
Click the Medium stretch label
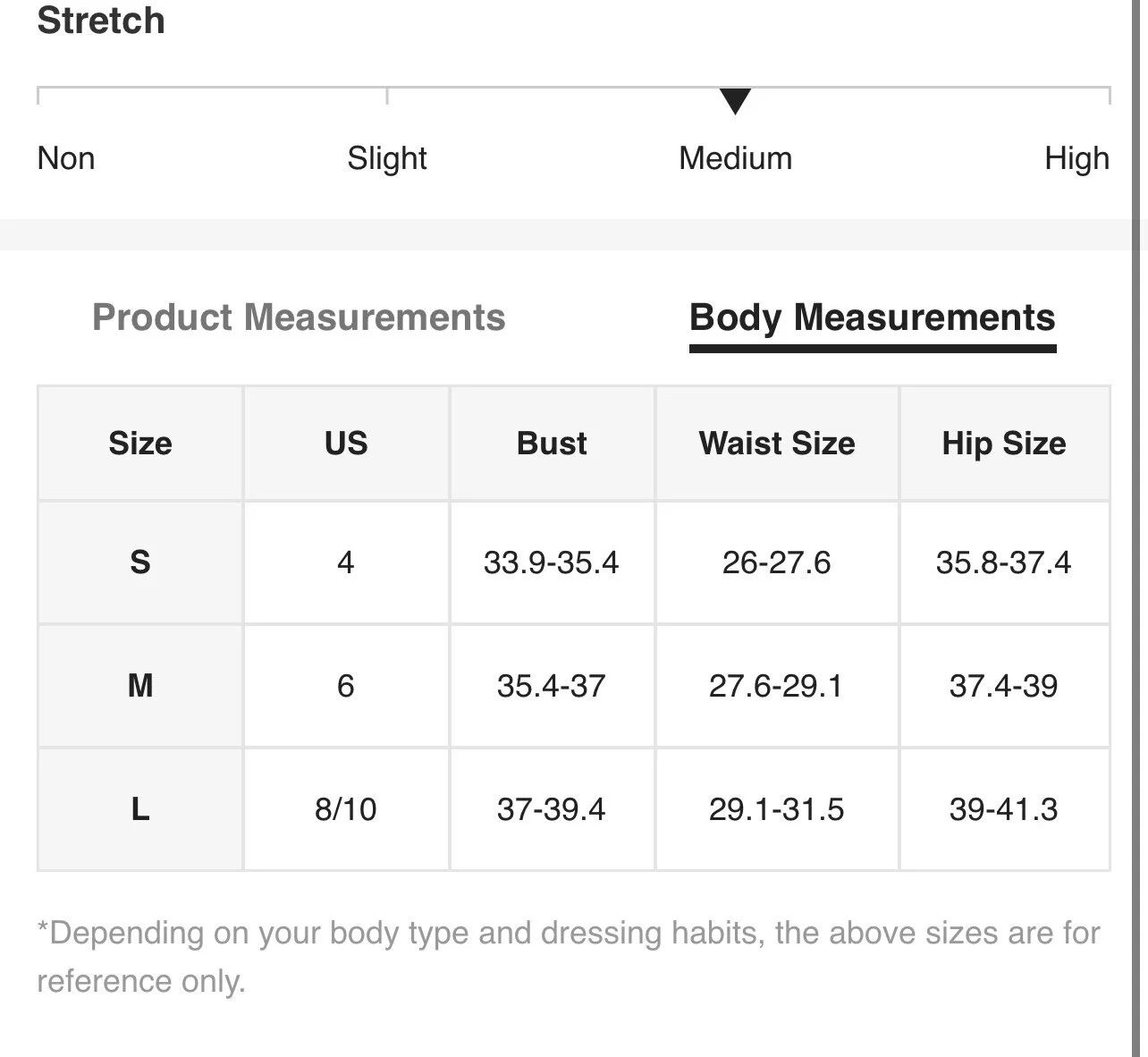(x=735, y=158)
